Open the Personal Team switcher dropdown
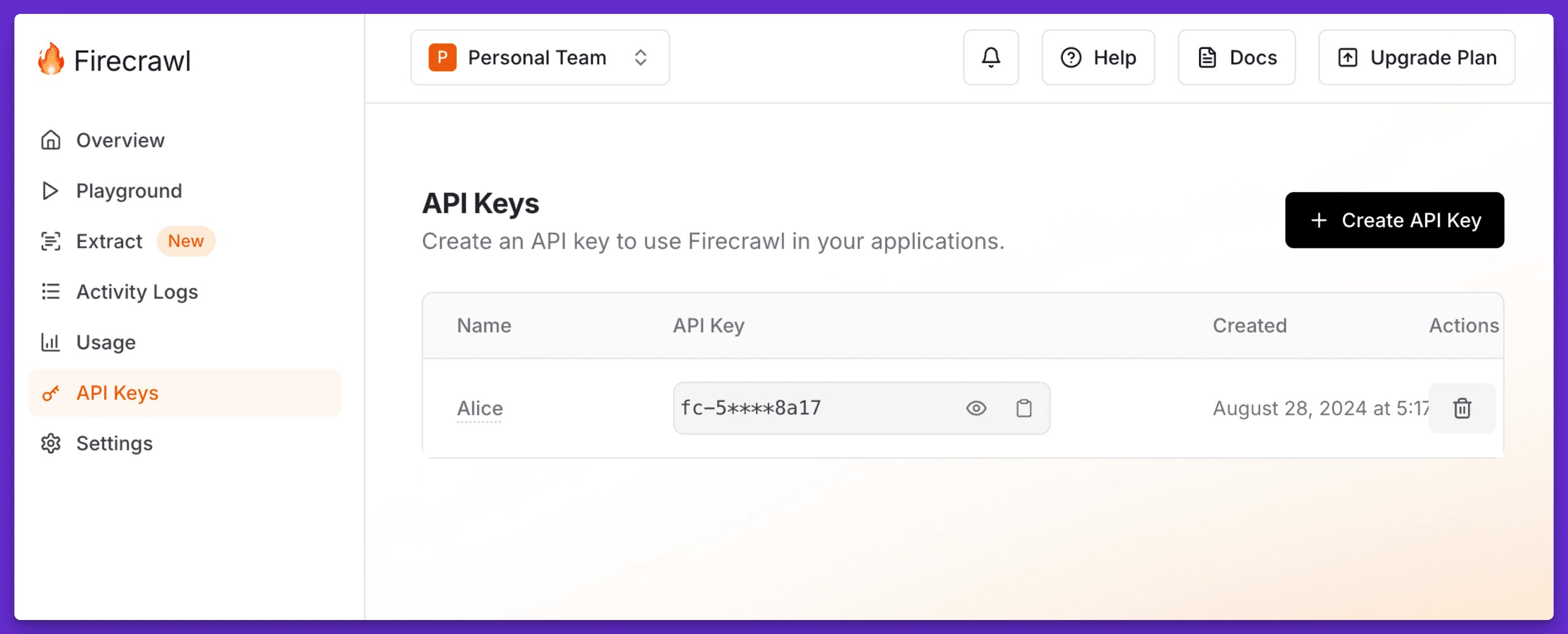Viewport: 1568px width, 634px height. tap(540, 58)
